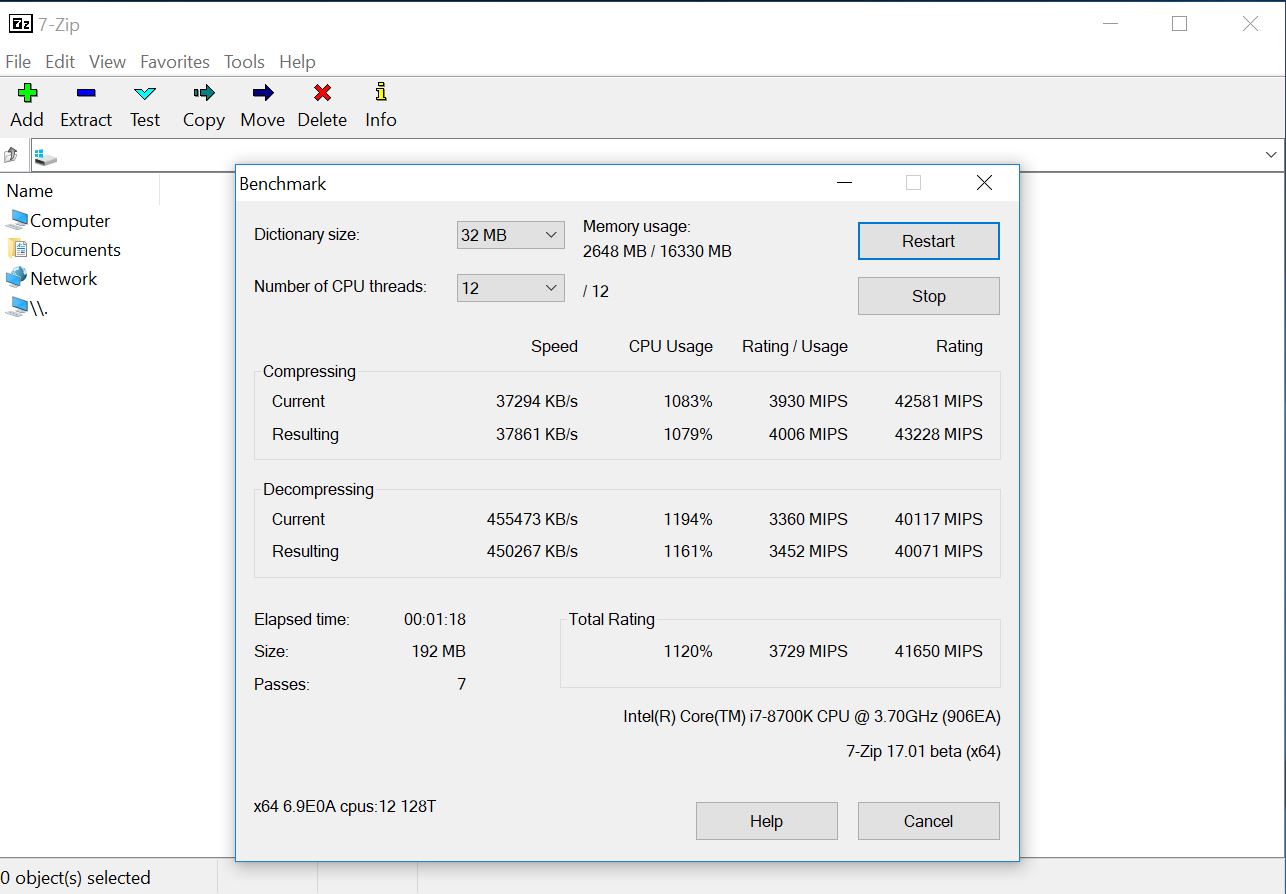Open the Number of CPU threads dropdown
The height and width of the screenshot is (894, 1286).
[510, 288]
